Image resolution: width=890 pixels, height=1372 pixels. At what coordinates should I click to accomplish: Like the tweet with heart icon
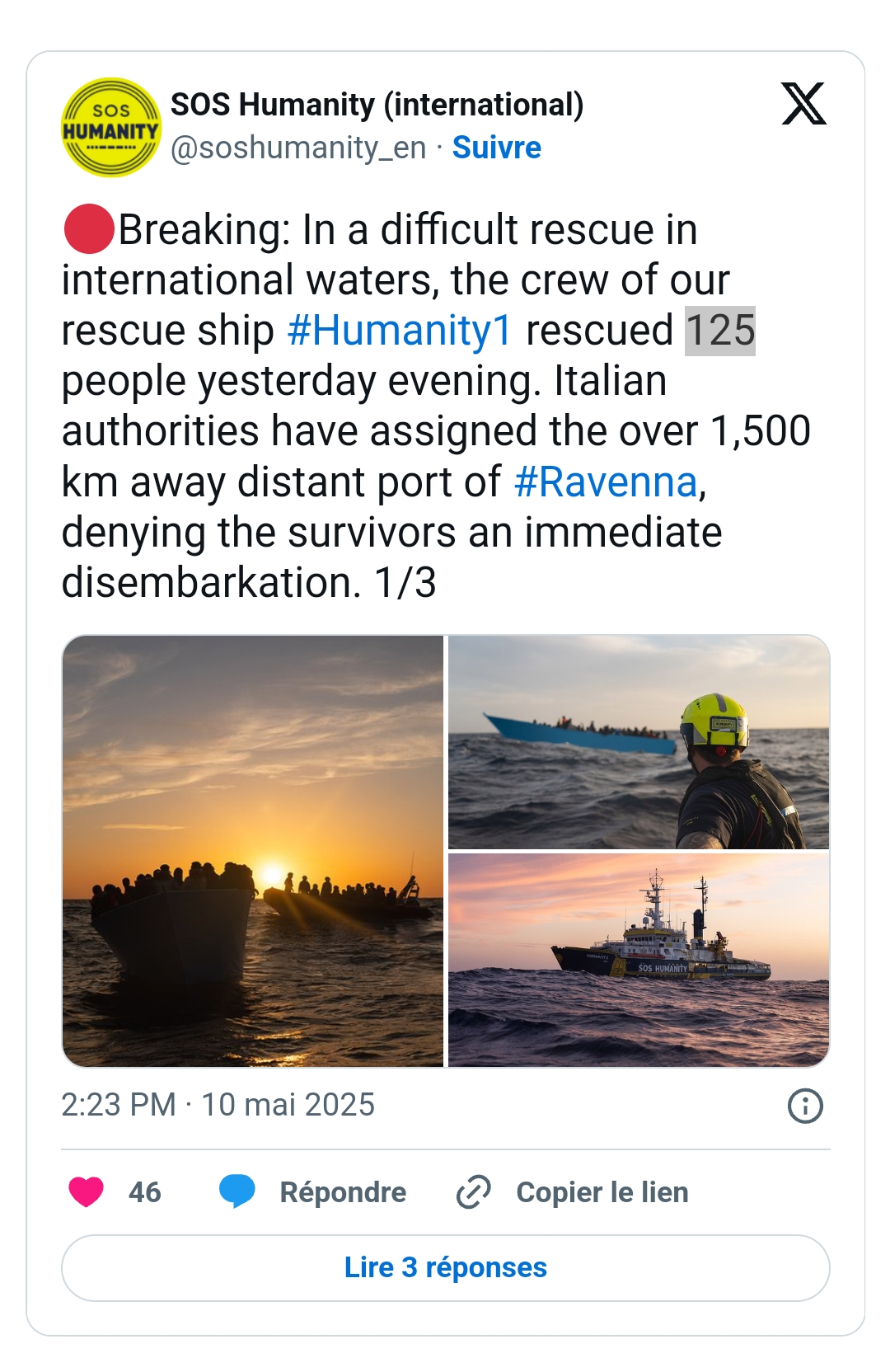click(86, 1192)
